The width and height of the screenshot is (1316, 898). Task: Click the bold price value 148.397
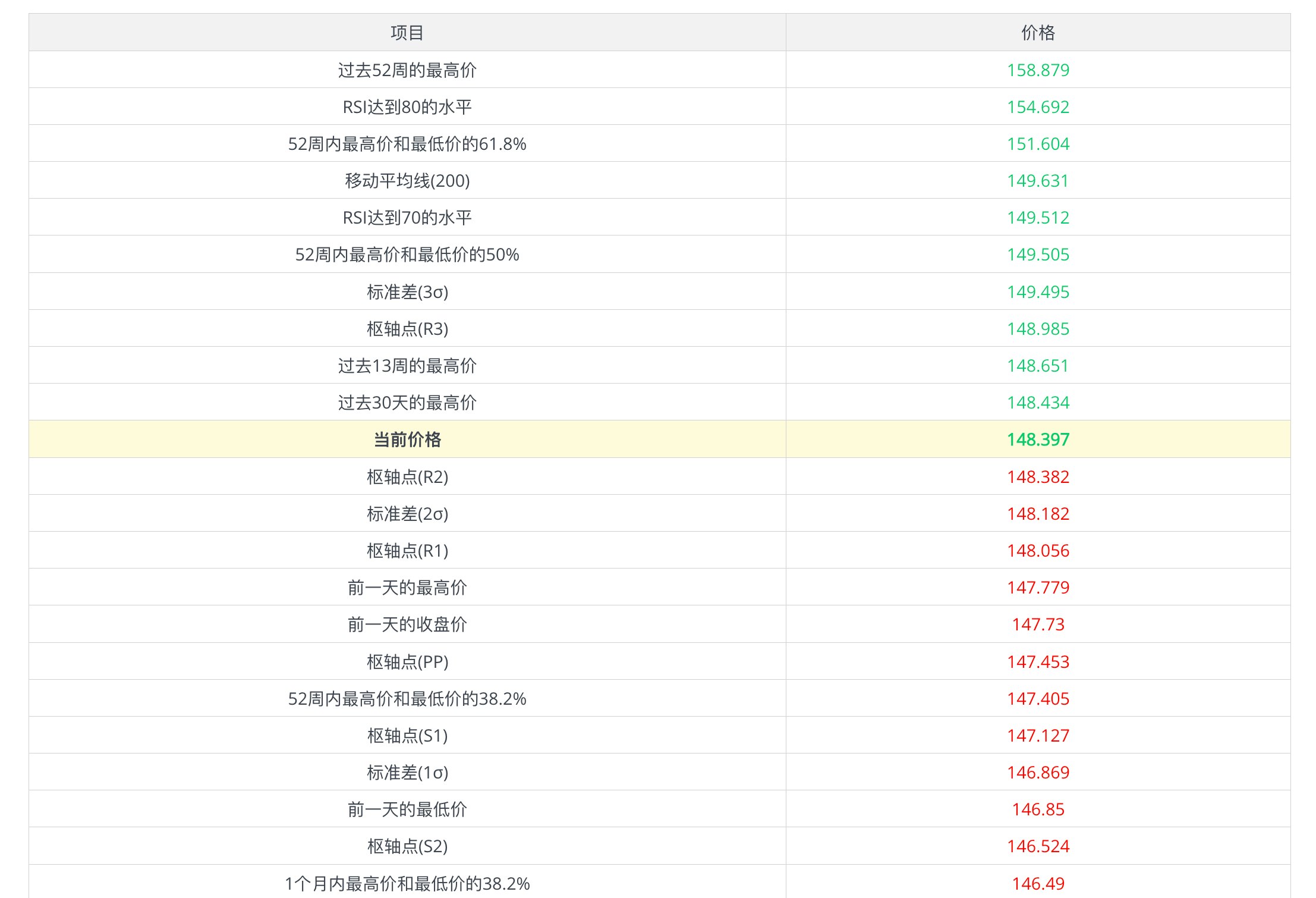click(x=1037, y=439)
